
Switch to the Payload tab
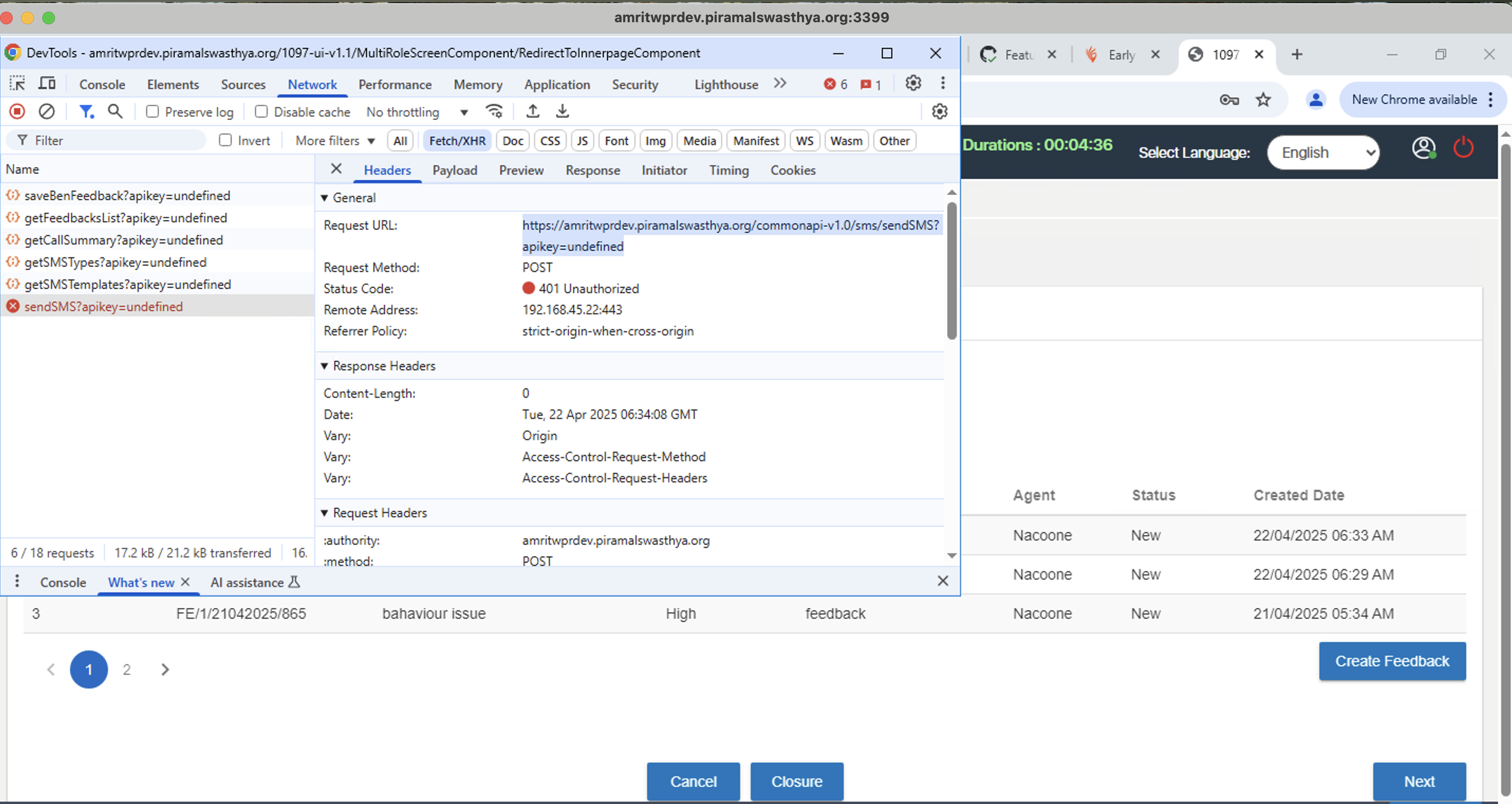(x=454, y=170)
